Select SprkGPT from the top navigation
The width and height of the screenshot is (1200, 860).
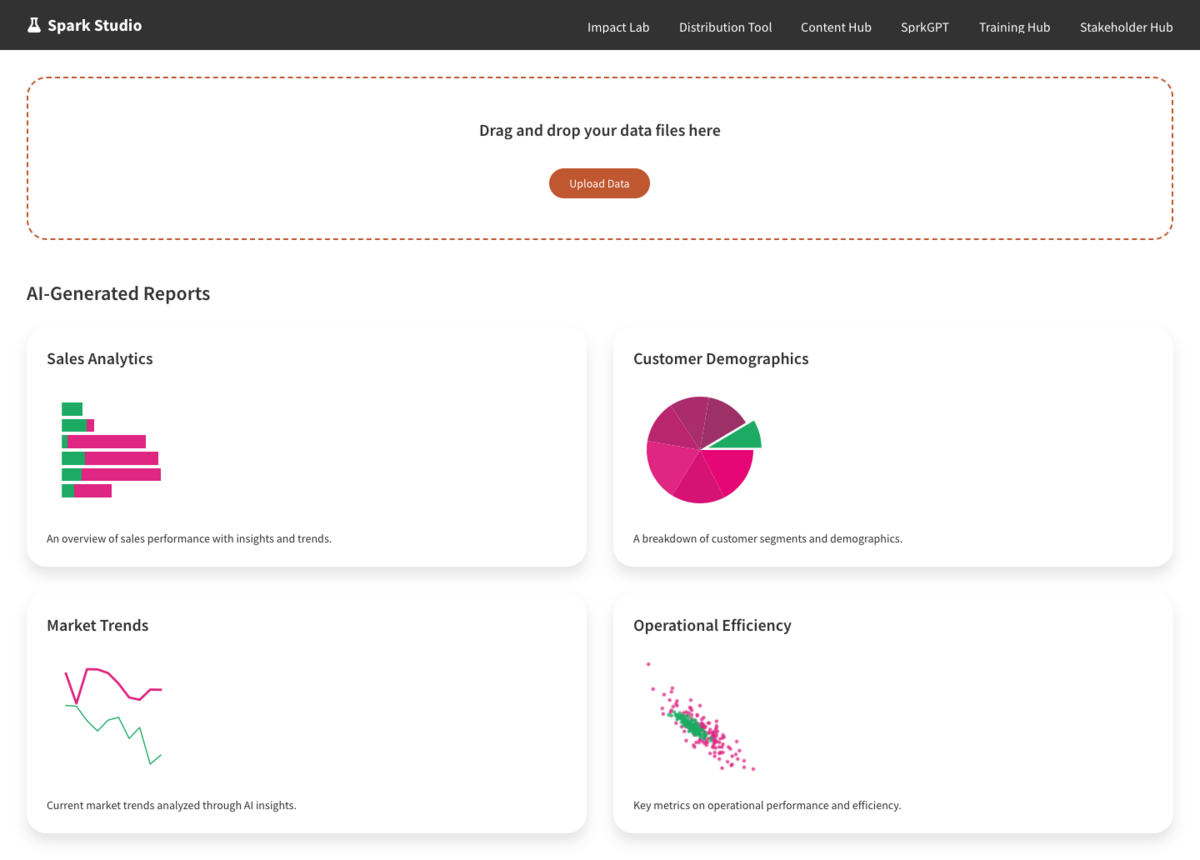click(x=925, y=27)
